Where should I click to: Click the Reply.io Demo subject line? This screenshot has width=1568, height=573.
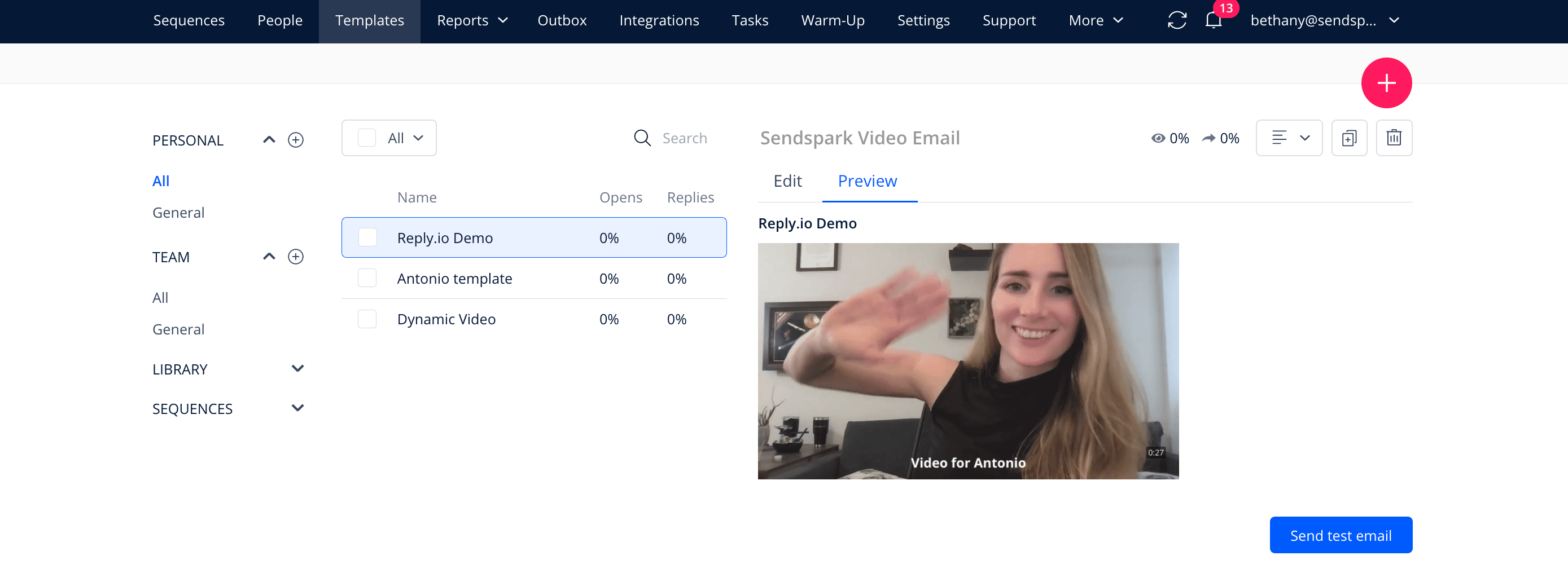807,223
